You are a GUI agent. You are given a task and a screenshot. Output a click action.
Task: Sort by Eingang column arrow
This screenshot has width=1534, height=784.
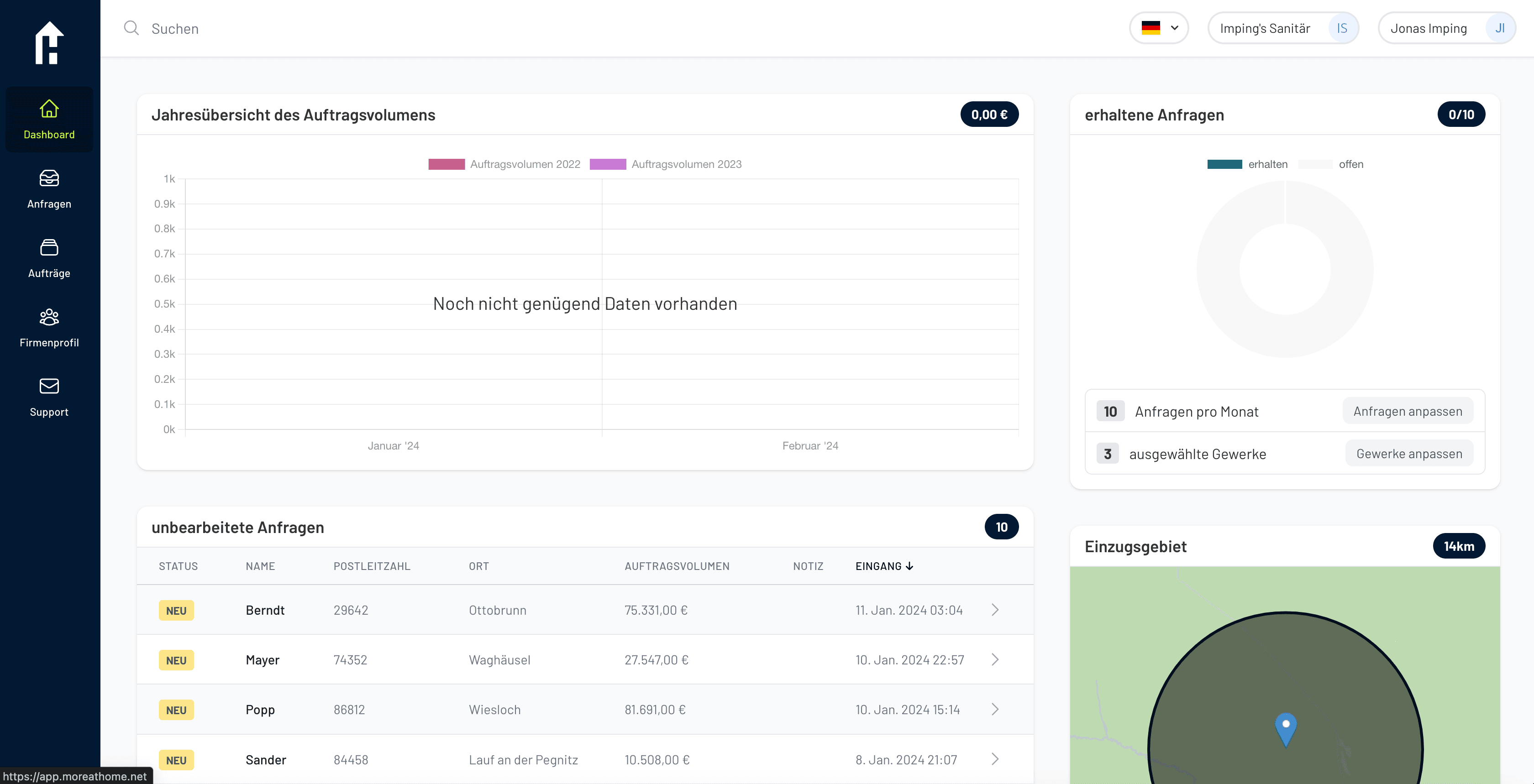tap(909, 566)
